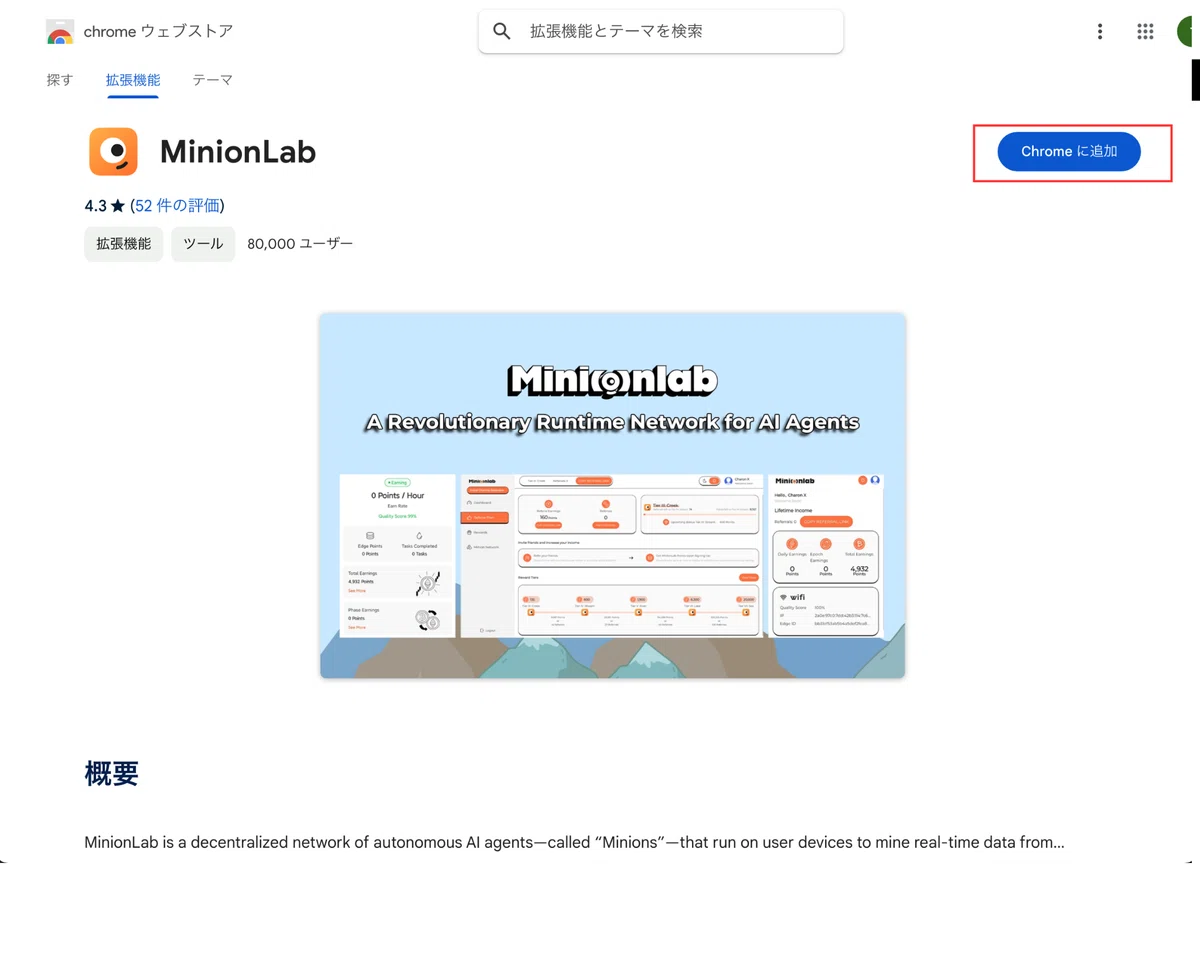Switch to the テーマ tab
The image size is (1200, 959).
click(x=213, y=80)
